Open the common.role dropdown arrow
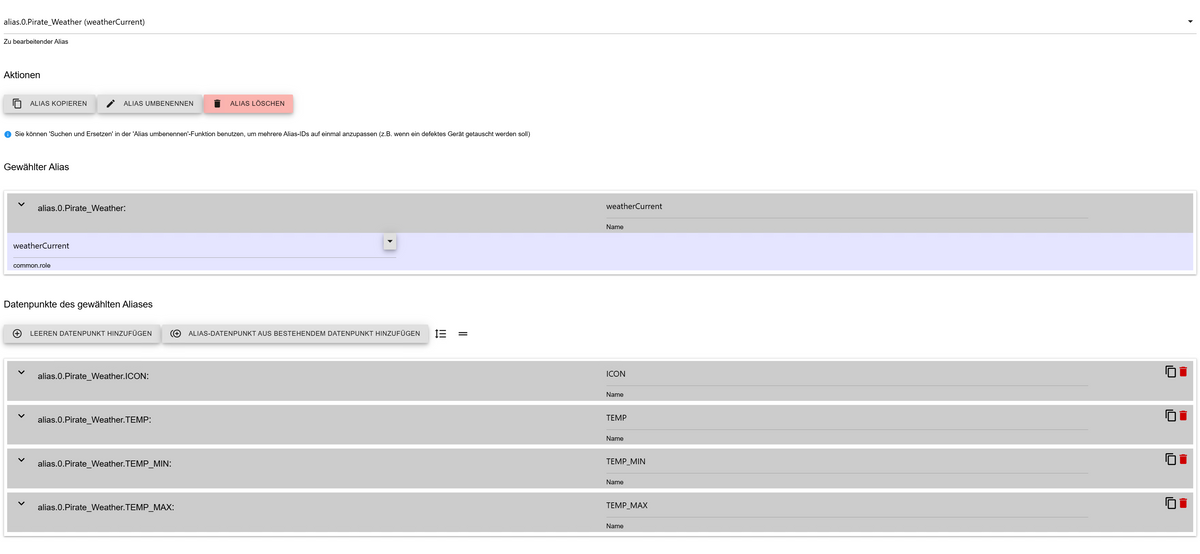The width and height of the screenshot is (1200, 554). pos(390,242)
